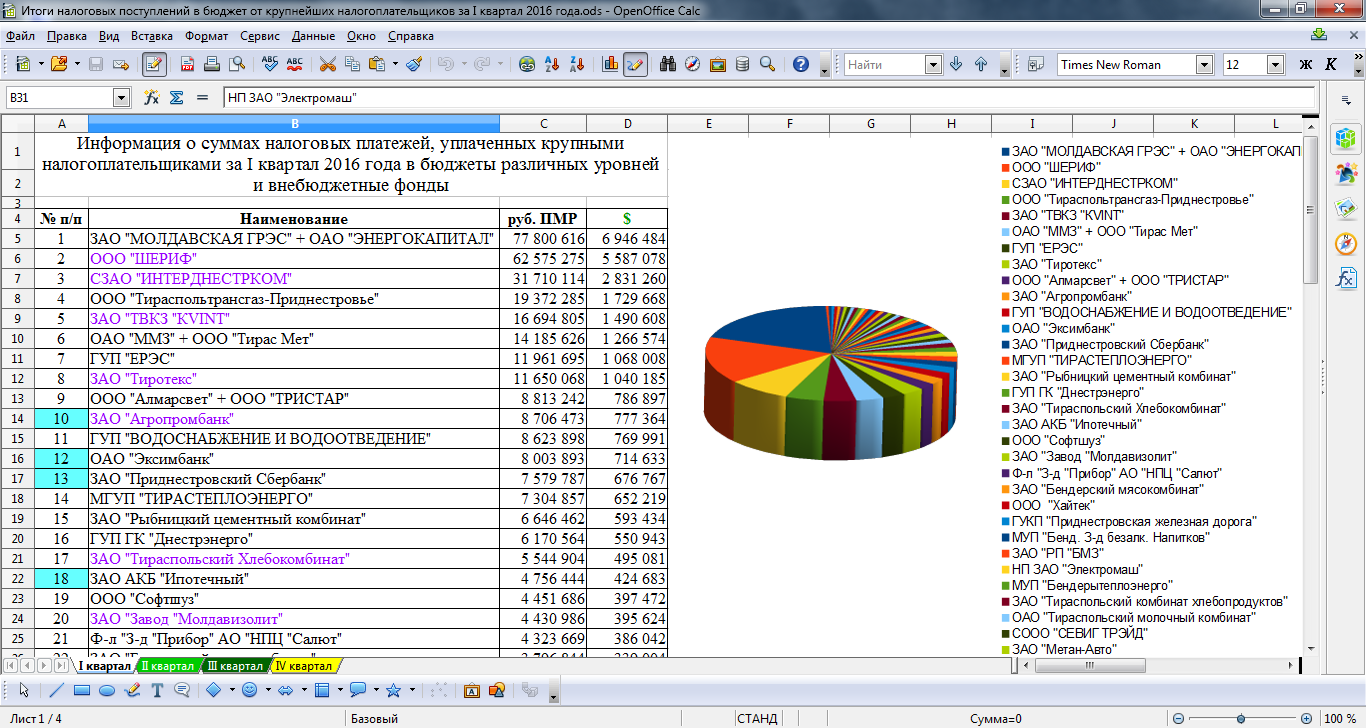Select the Rectangle drawing tool
The width and height of the screenshot is (1366, 728).
[x=82, y=690]
